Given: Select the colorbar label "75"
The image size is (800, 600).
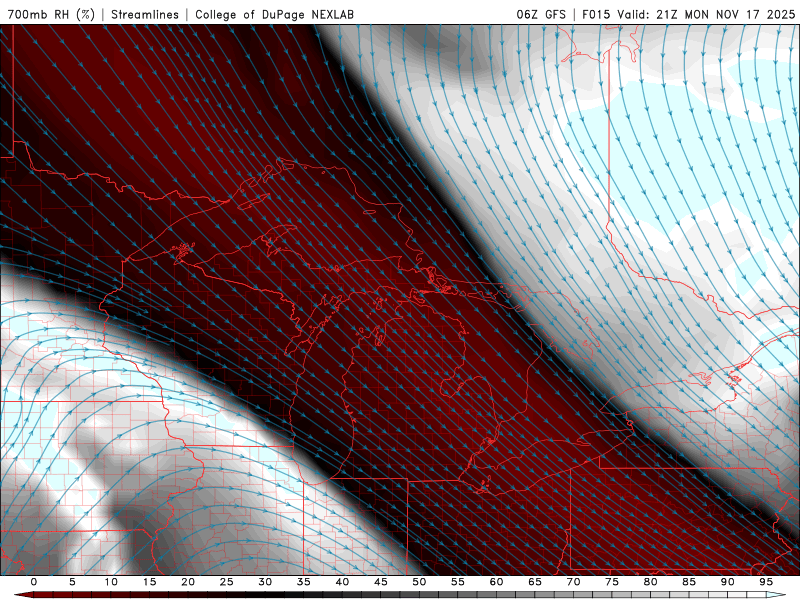Looking at the screenshot, I should 612,582.
